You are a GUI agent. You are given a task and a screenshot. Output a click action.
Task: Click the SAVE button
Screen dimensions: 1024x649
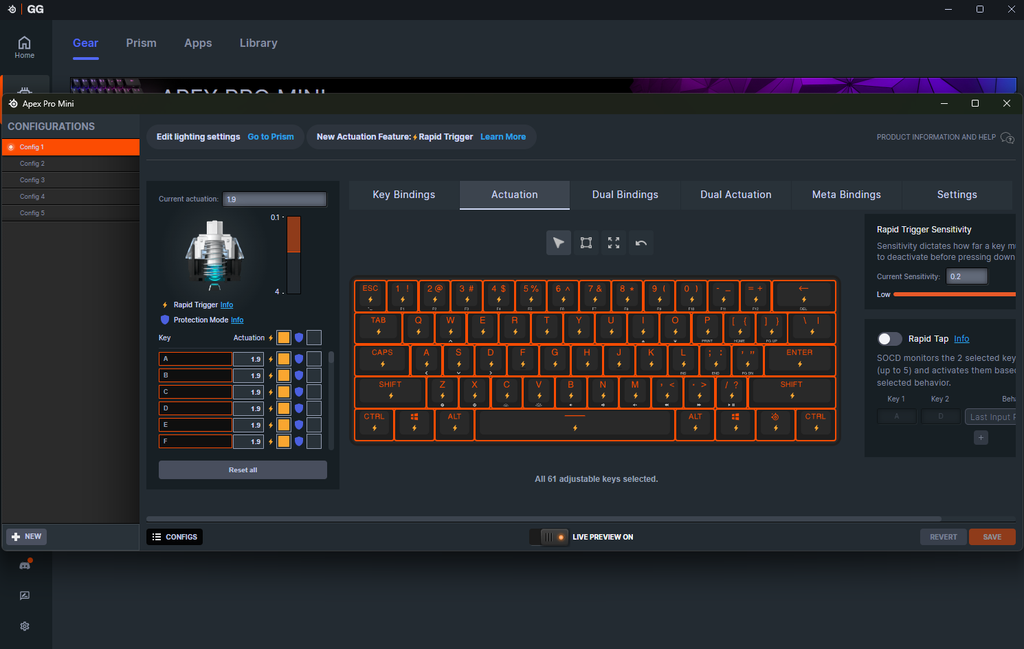click(992, 537)
